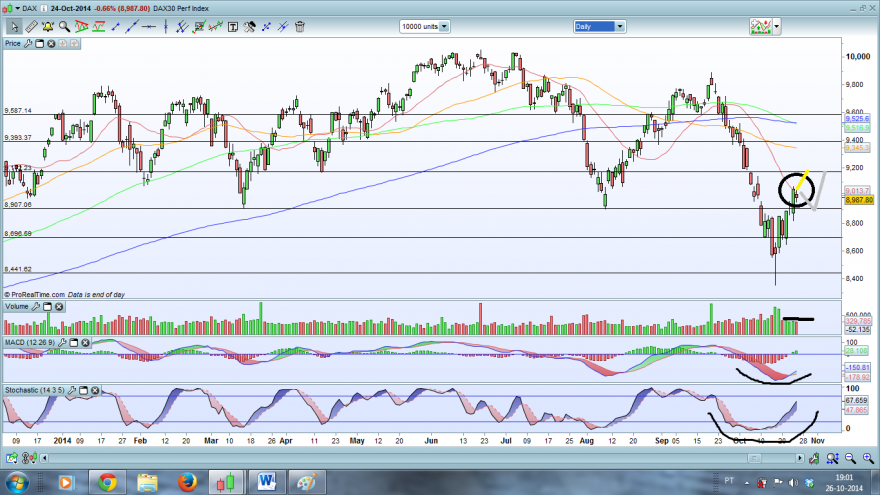Image resolution: width=880 pixels, height=495 pixels.
Task: Click the trash bin delete tool
Action: 300,26
